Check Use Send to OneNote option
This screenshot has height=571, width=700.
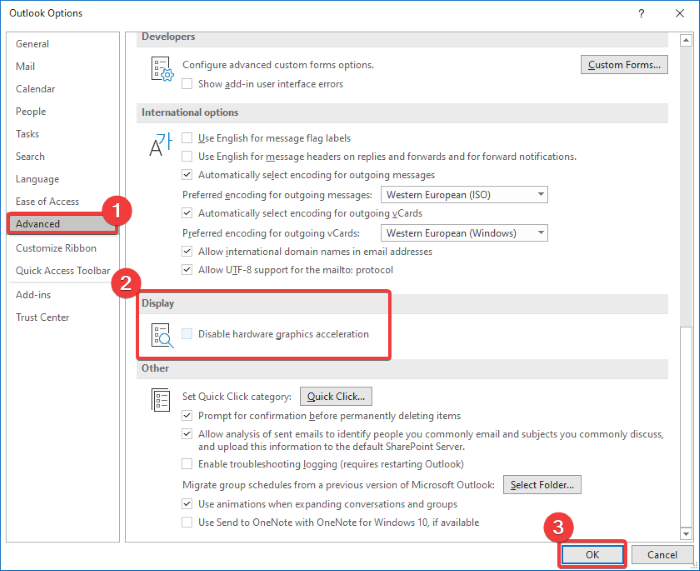(x=187, y=522)
